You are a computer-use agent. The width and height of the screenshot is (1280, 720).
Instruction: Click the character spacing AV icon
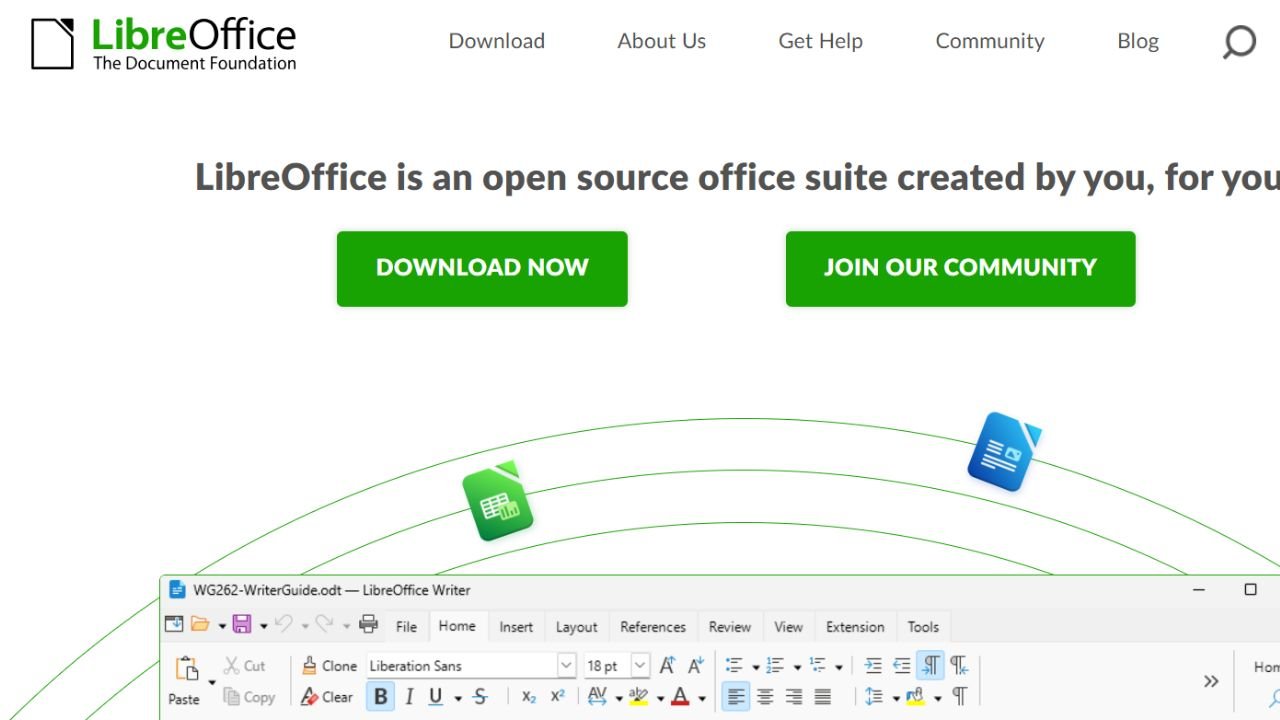point(598,696)
